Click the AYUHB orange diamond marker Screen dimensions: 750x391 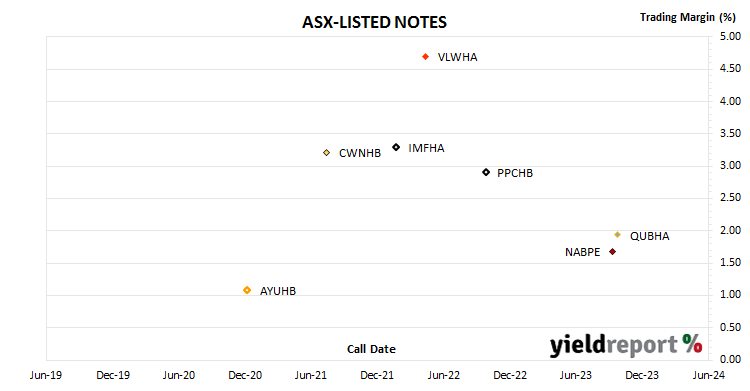coord(247,290)
